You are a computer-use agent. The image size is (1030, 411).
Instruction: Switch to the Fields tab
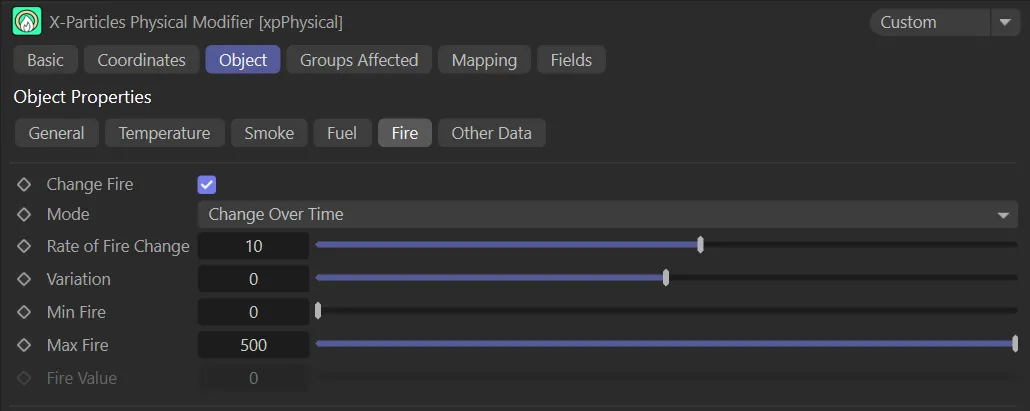pyautogui.click(x=571, y=60)
